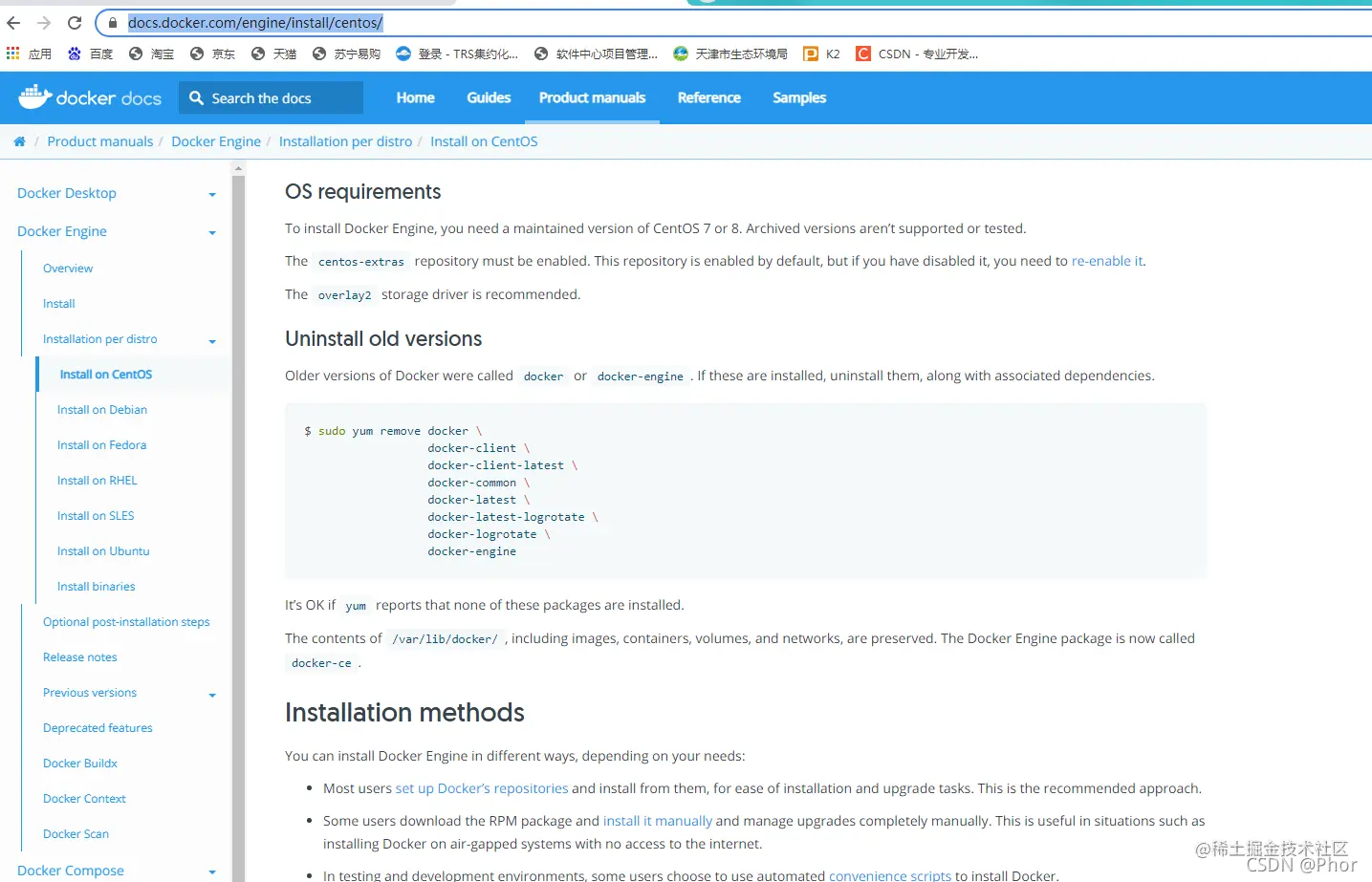Open Docker Buildx in sidebar
Screen dimensions: 1372x882
80,764
